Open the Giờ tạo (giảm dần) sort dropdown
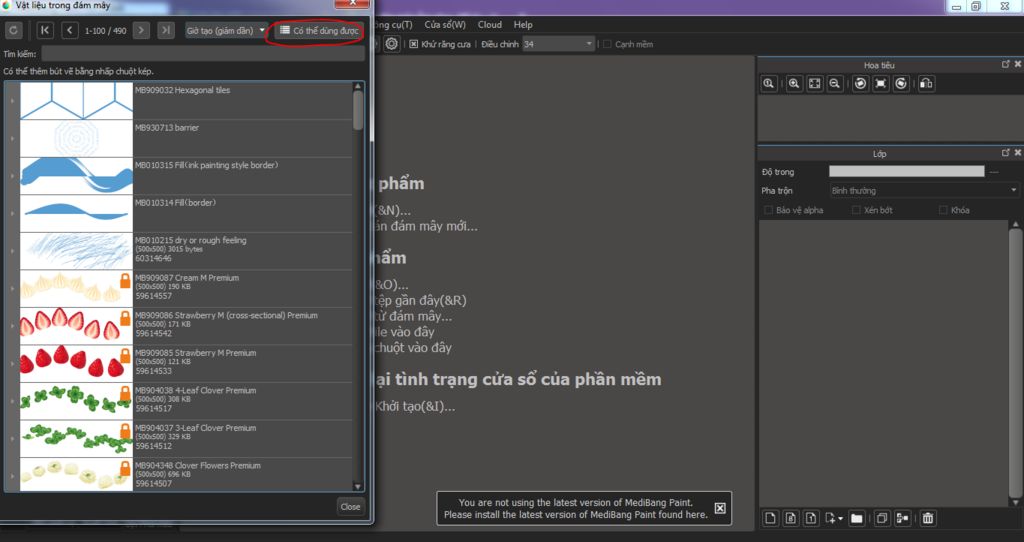Image resolution: width=1024 pixels, height=542 pixels. (226, 30)
